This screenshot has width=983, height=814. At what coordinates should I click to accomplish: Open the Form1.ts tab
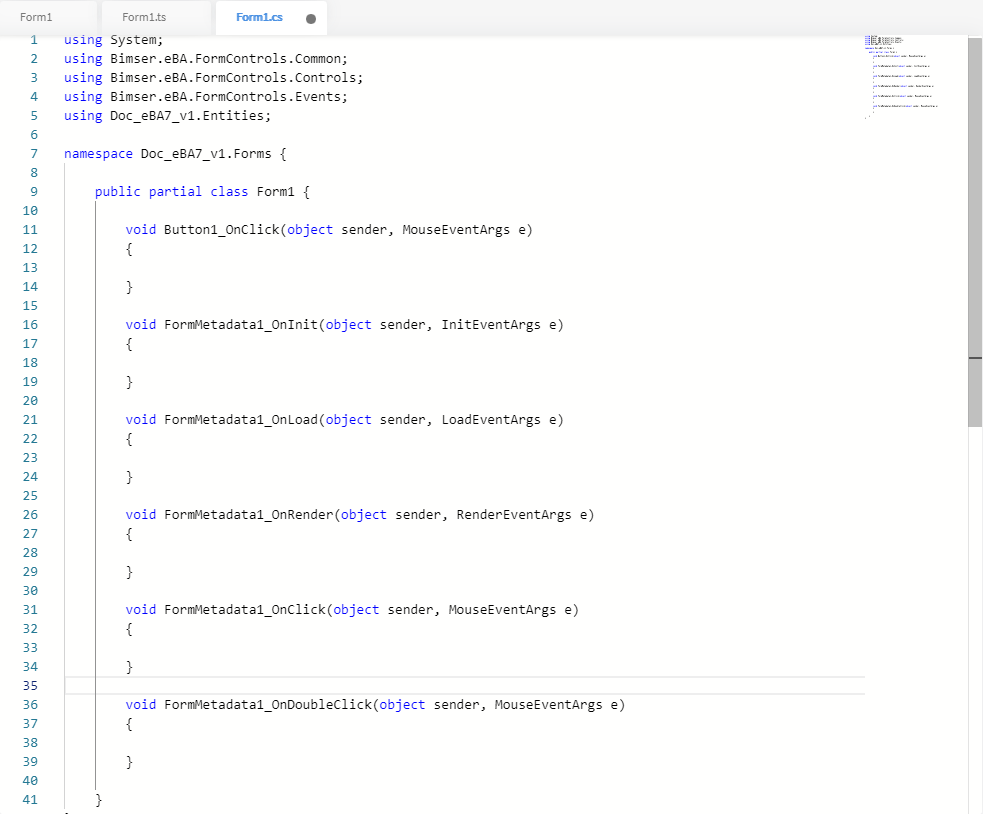pos(143,18)
